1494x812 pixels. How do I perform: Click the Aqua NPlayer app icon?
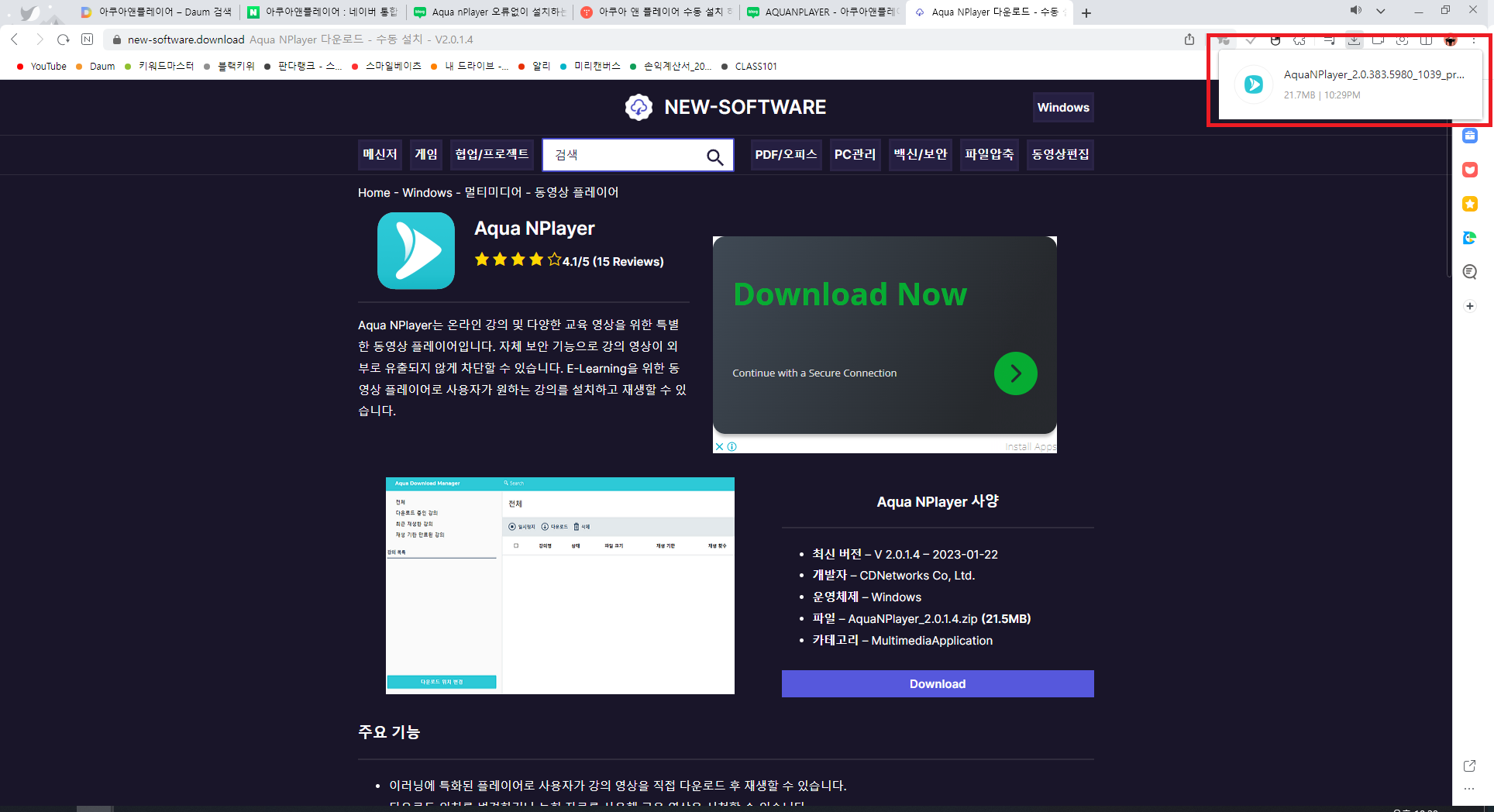(416, 251)
